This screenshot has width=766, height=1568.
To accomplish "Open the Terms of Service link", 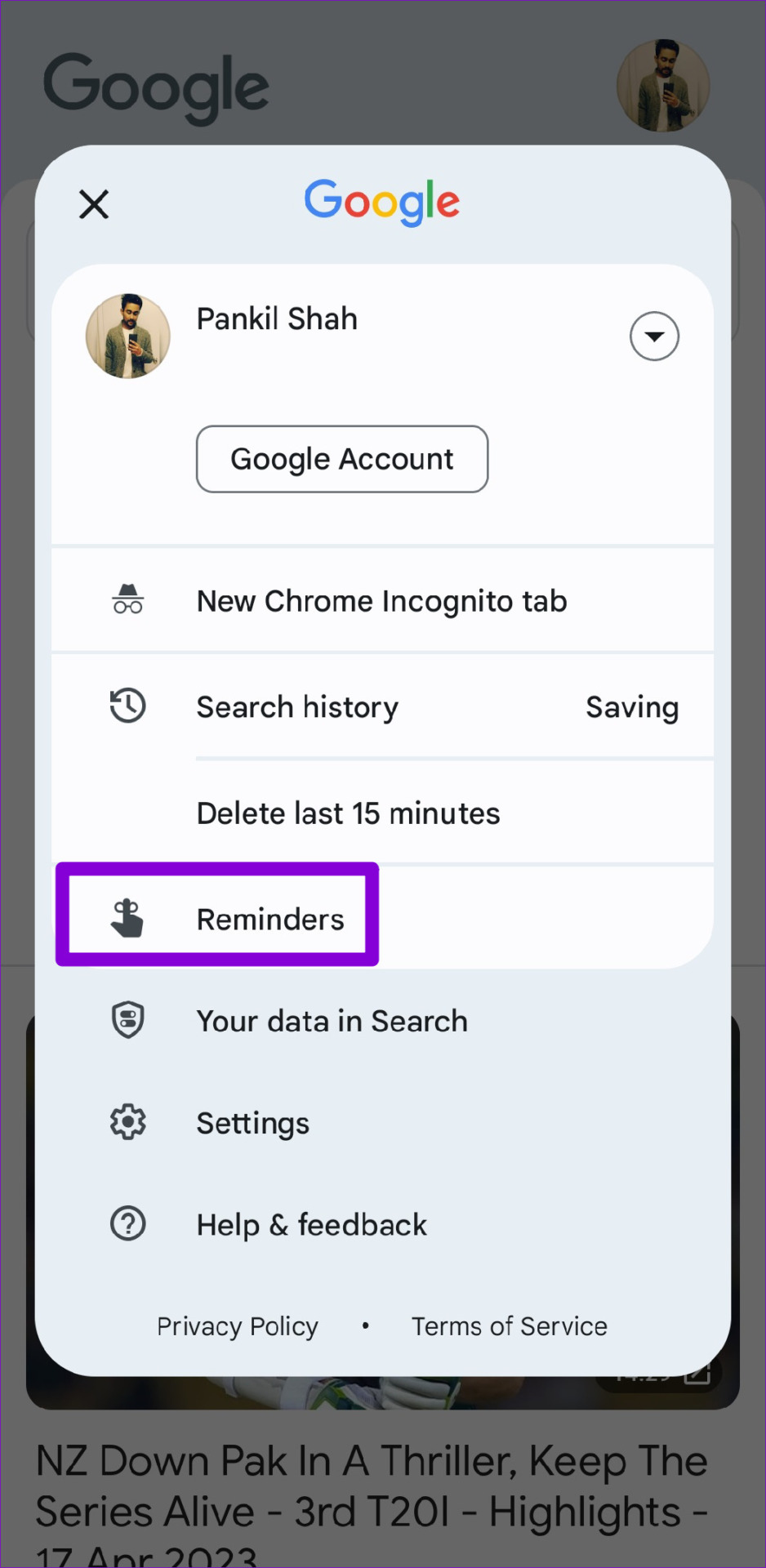I will click(510, 1326).
